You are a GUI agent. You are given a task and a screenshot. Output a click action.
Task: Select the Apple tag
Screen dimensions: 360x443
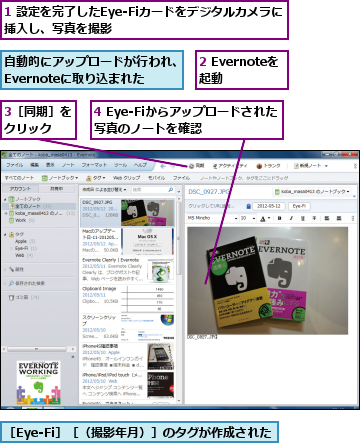coord(21,241)
